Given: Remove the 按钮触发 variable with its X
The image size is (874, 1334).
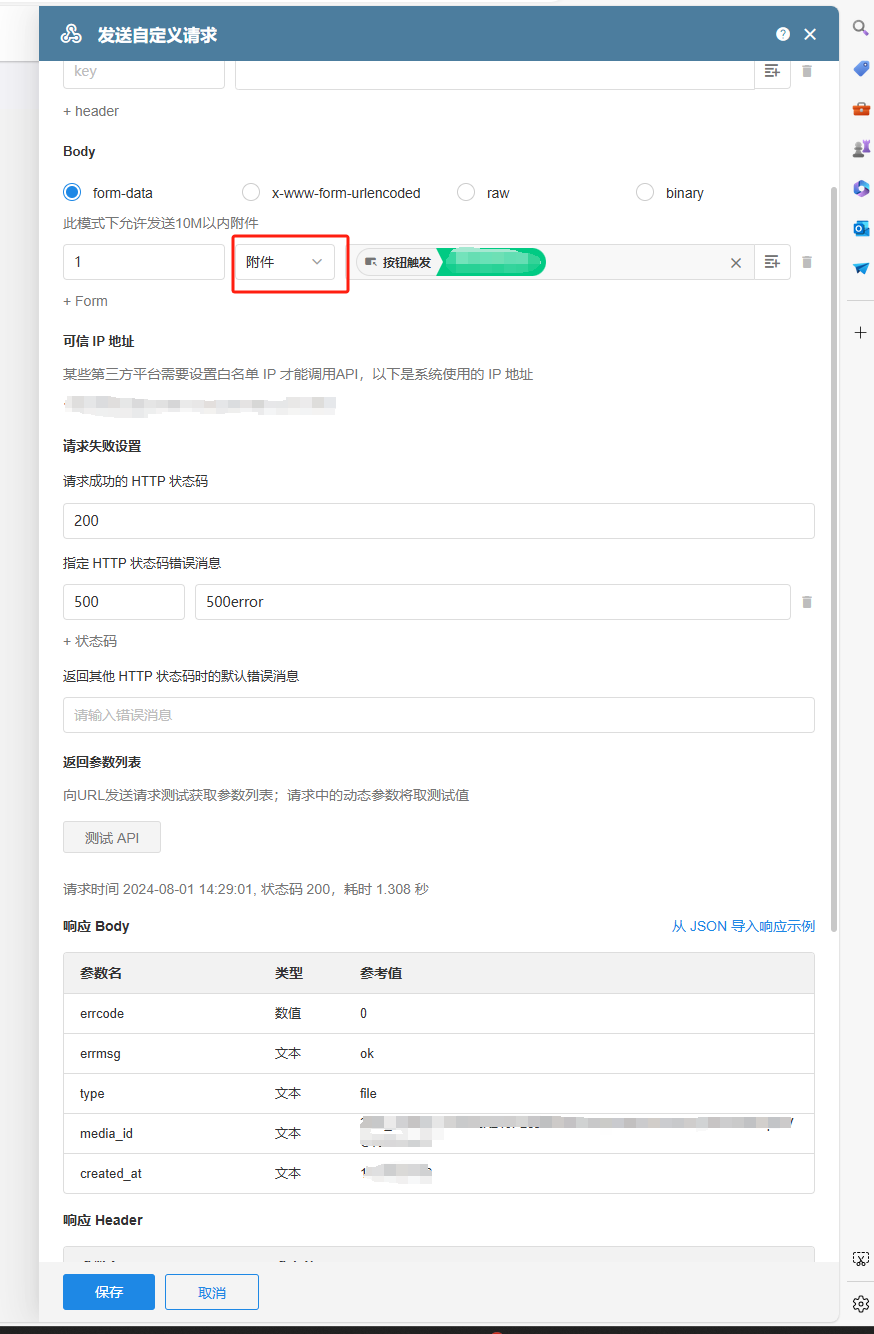Looking at the screenshot, I should (x=736, y=261).
